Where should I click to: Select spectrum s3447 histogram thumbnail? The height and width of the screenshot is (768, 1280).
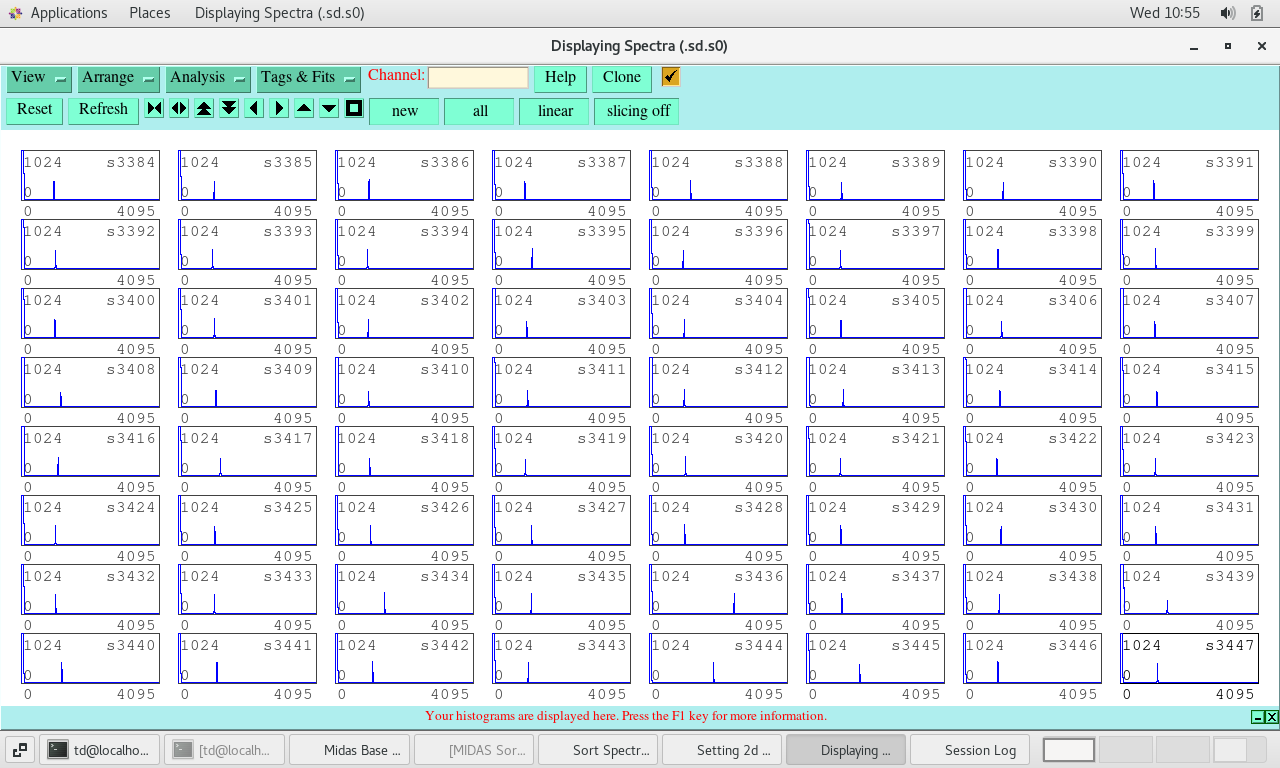tap(1189, 659)
